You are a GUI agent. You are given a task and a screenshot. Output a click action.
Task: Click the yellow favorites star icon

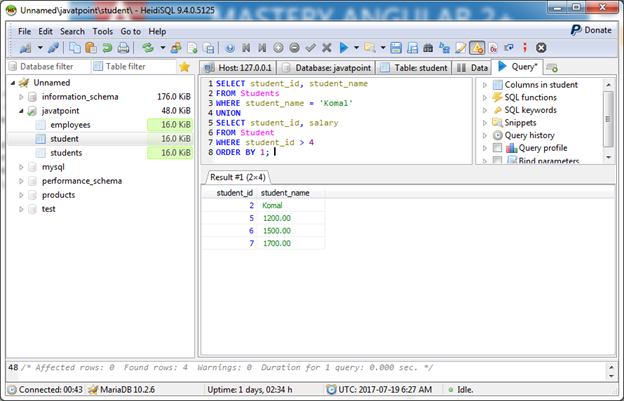coord(184,67)
